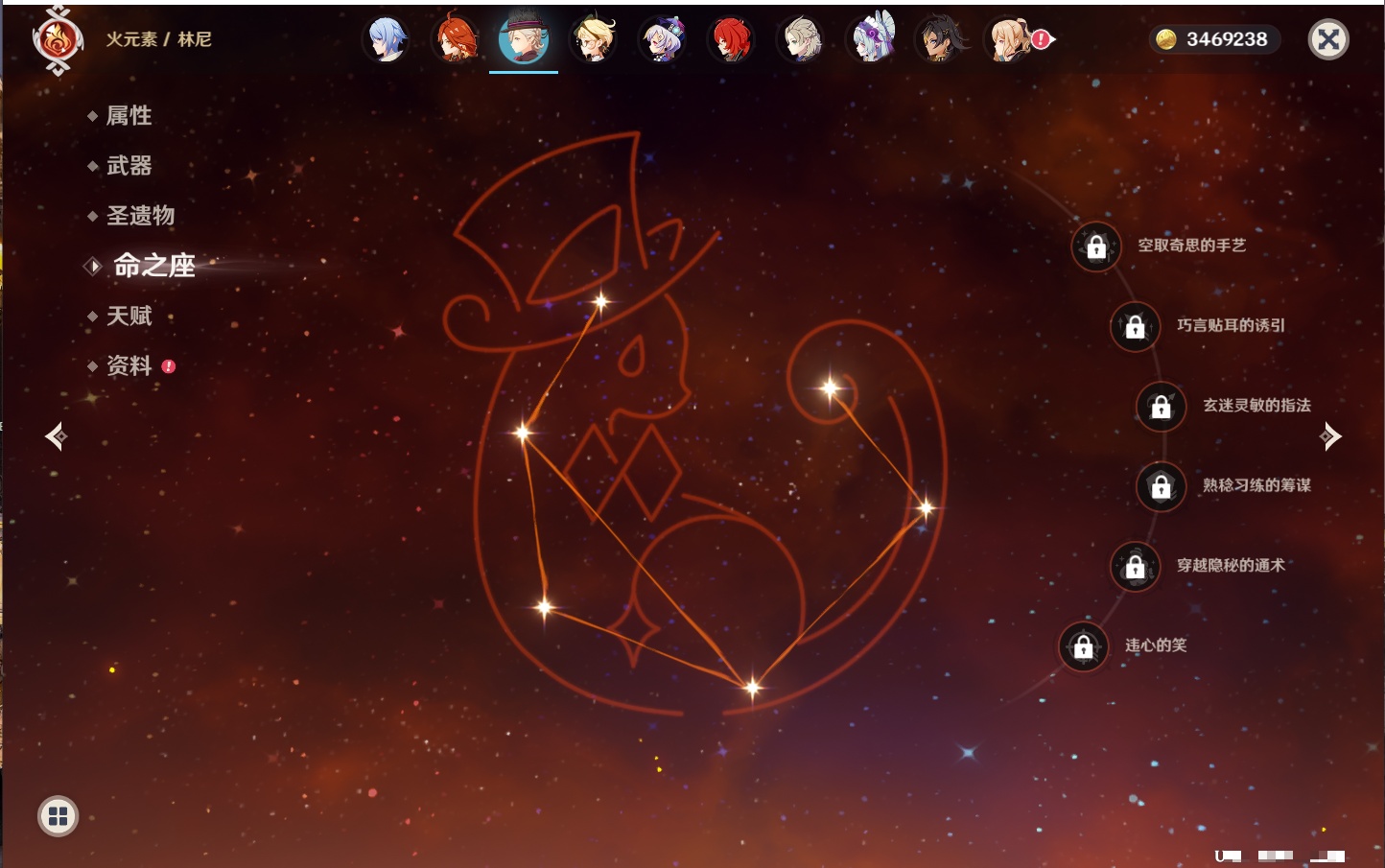The width and height of the screenshot is (1385, 868).
Task: Switch to the purple-hat lavender-haired avatar
Action: [x=662, y=39]
